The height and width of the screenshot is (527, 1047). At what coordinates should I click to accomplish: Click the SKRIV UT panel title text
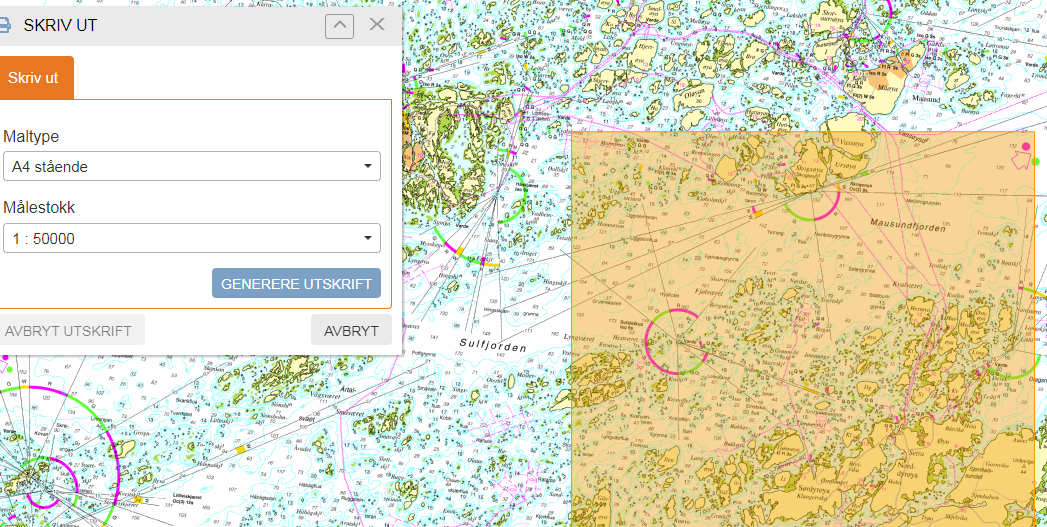[x=60, y=25]
